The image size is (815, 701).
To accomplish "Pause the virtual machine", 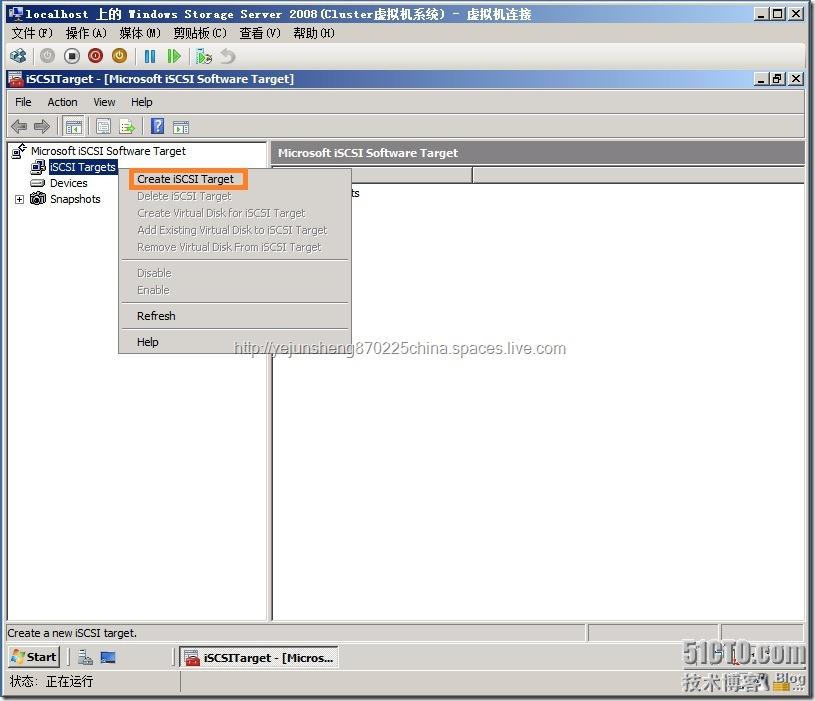I will [150, 56].
